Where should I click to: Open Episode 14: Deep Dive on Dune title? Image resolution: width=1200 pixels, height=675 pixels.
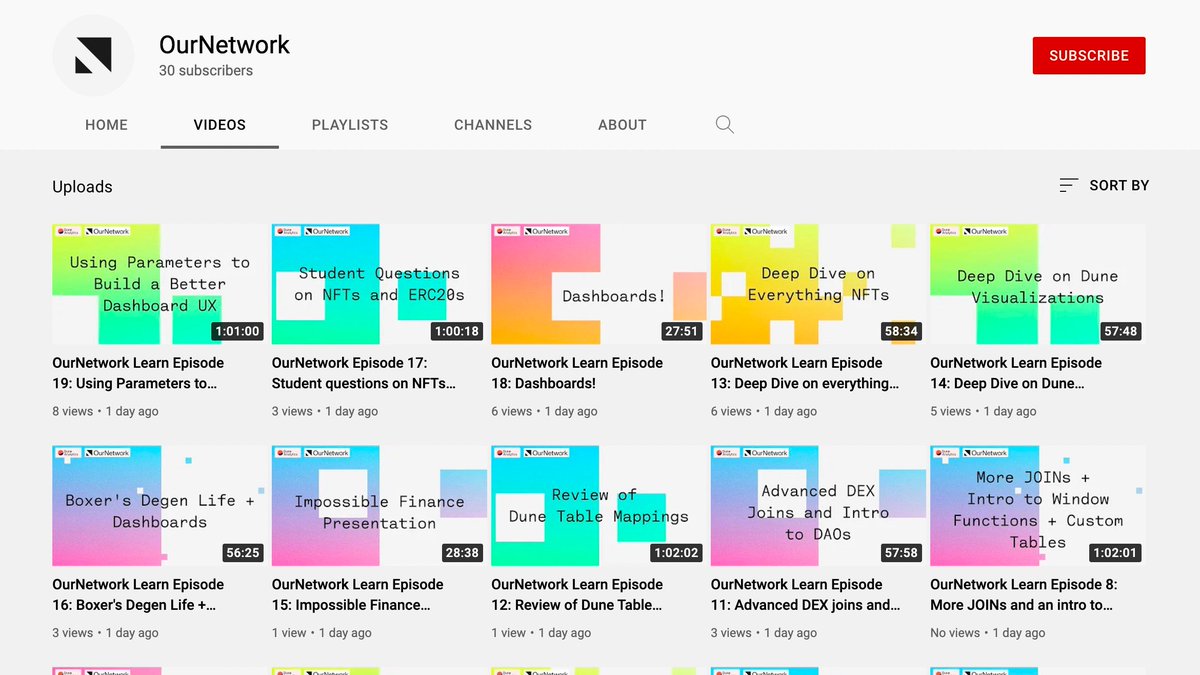(x=1018, y=372)
